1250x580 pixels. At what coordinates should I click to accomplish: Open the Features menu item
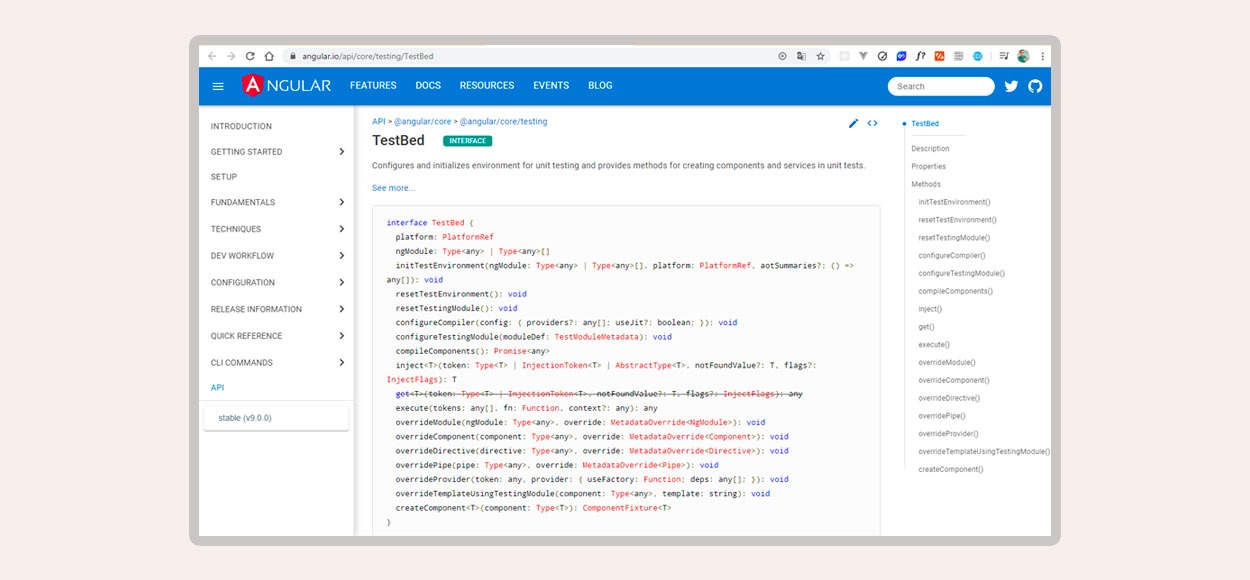(x=373, y=86)
